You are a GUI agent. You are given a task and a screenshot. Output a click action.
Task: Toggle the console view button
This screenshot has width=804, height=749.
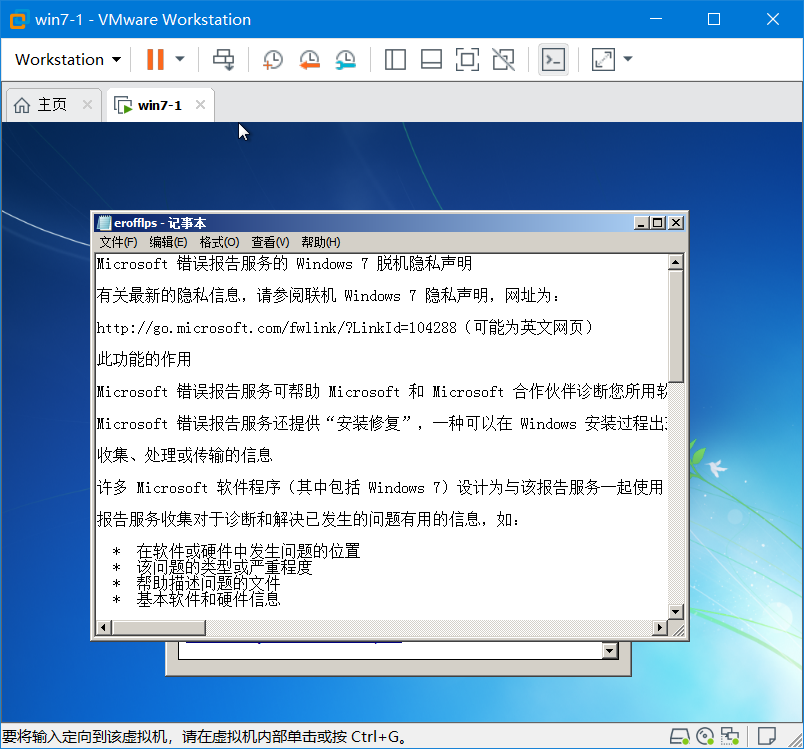point(553,59)
